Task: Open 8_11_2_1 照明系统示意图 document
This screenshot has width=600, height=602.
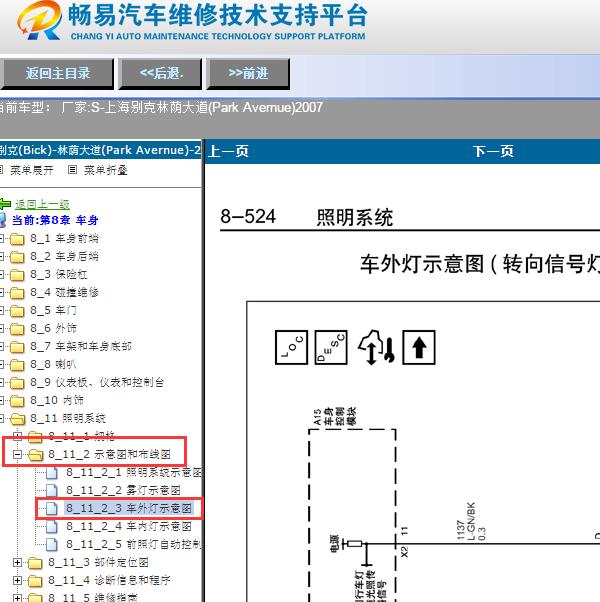Action: coord(134,473)
